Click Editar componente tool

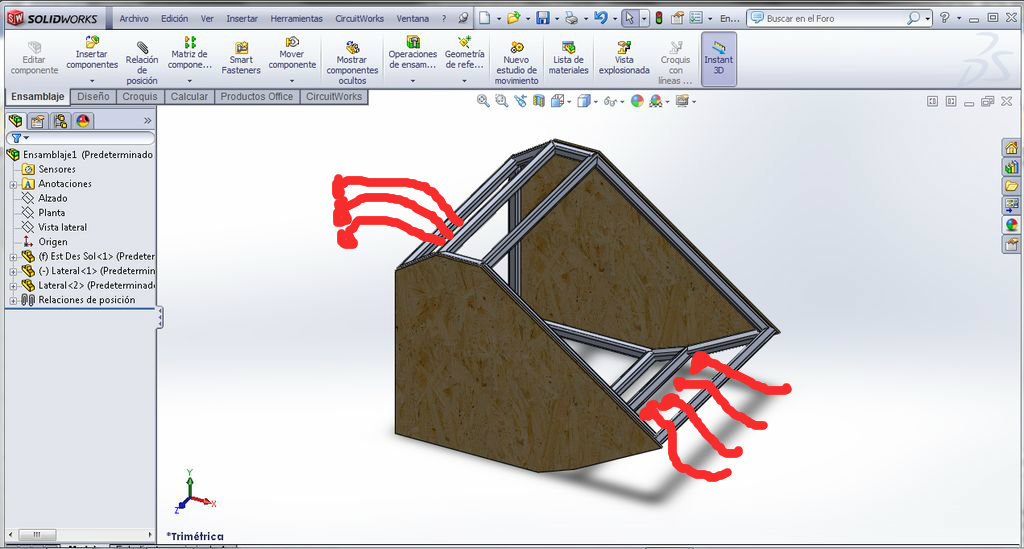point(34,57)
